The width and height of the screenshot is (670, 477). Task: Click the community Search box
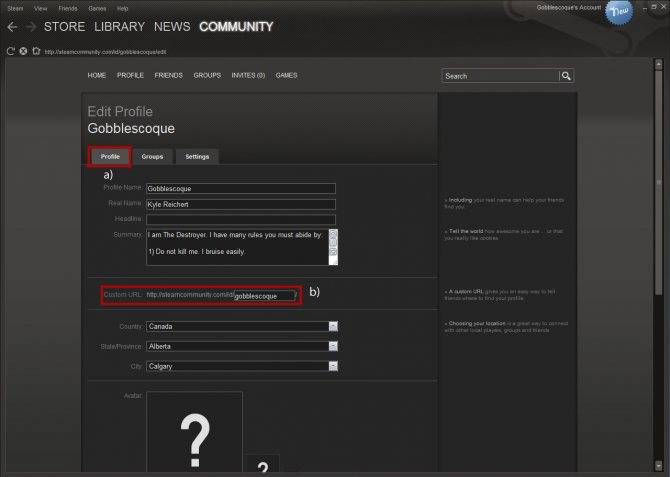501,76
